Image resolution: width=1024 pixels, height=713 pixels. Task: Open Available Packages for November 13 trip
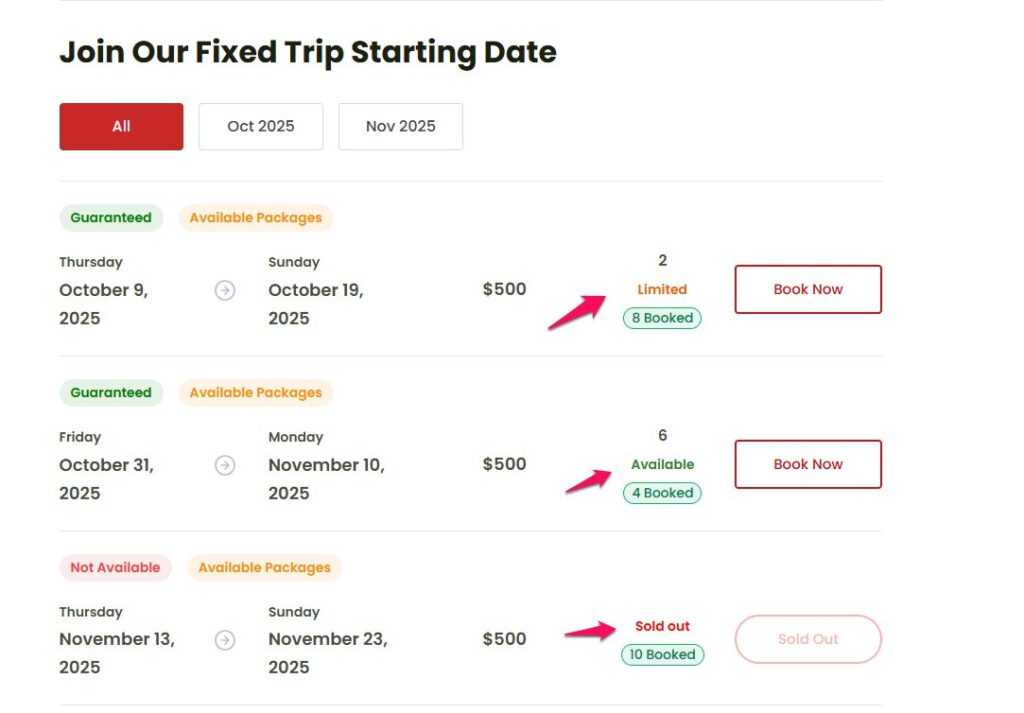click(x=264, y=568)
